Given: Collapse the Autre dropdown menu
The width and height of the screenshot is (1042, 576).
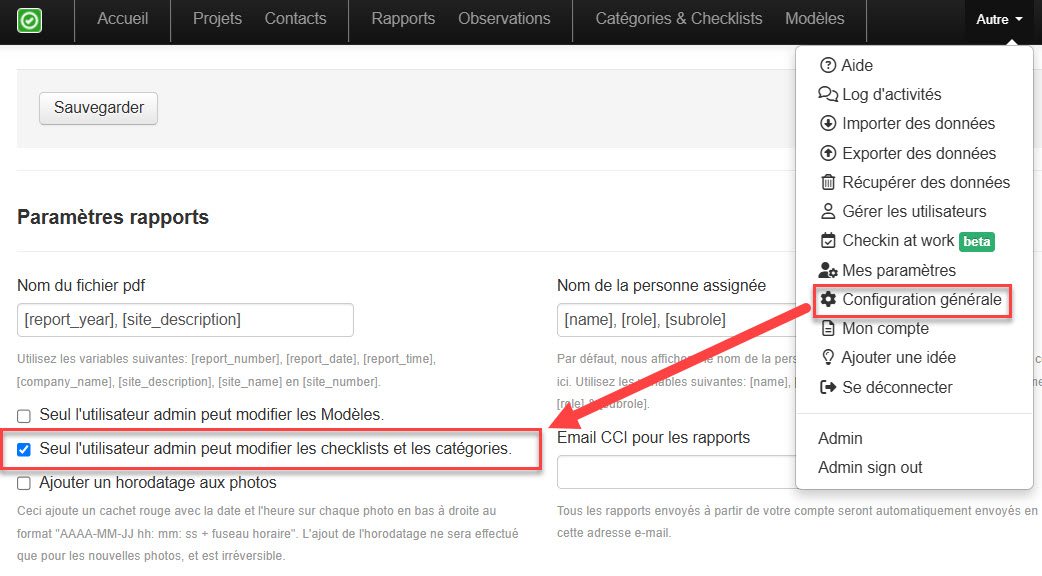Looking at the screenshot, I should (999, 20).
